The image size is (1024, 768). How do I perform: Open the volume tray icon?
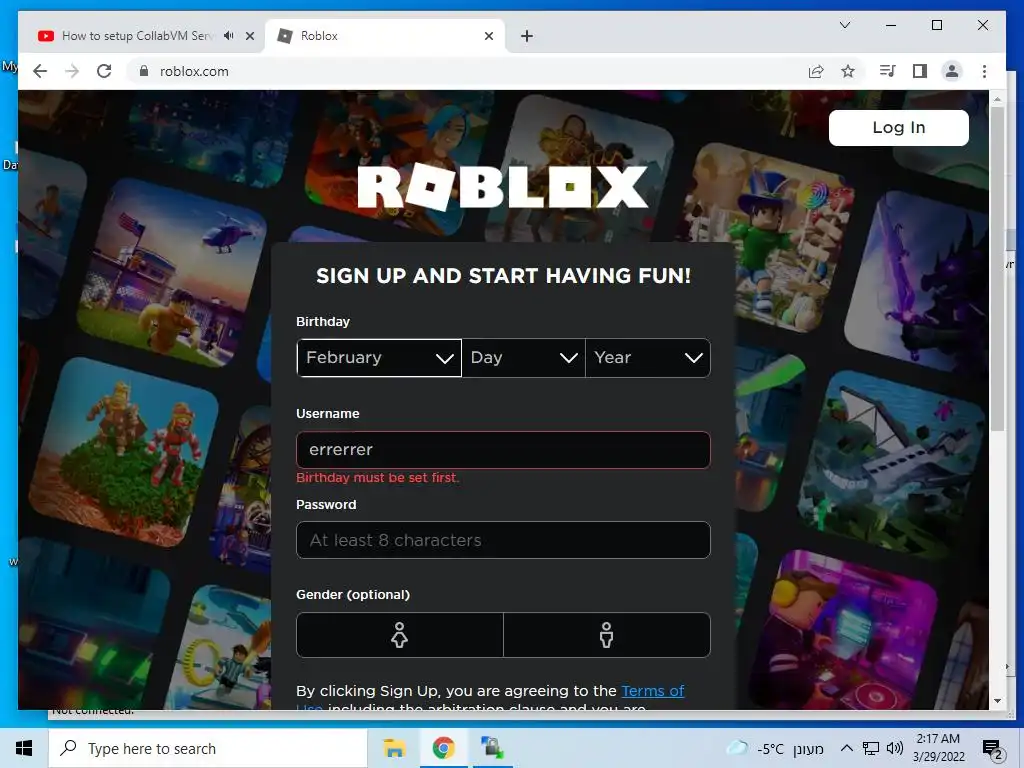tap(895, 748)
